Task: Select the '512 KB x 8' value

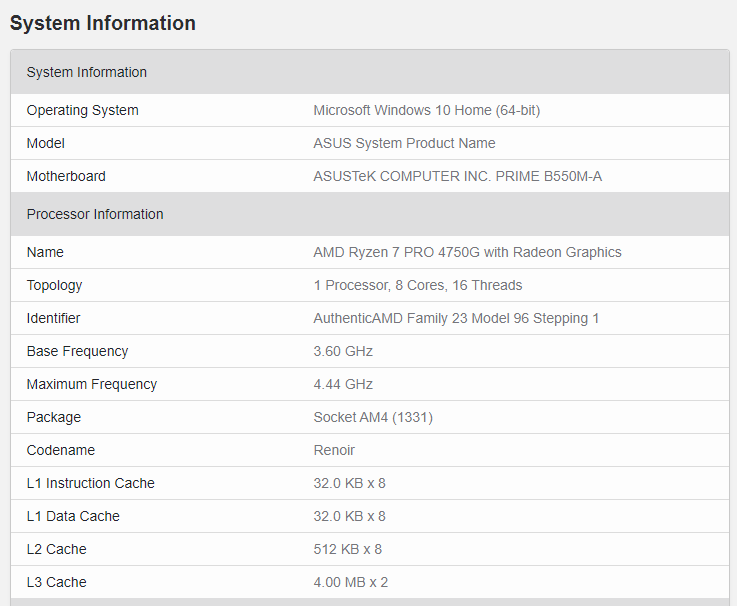Action: (348, 549)
